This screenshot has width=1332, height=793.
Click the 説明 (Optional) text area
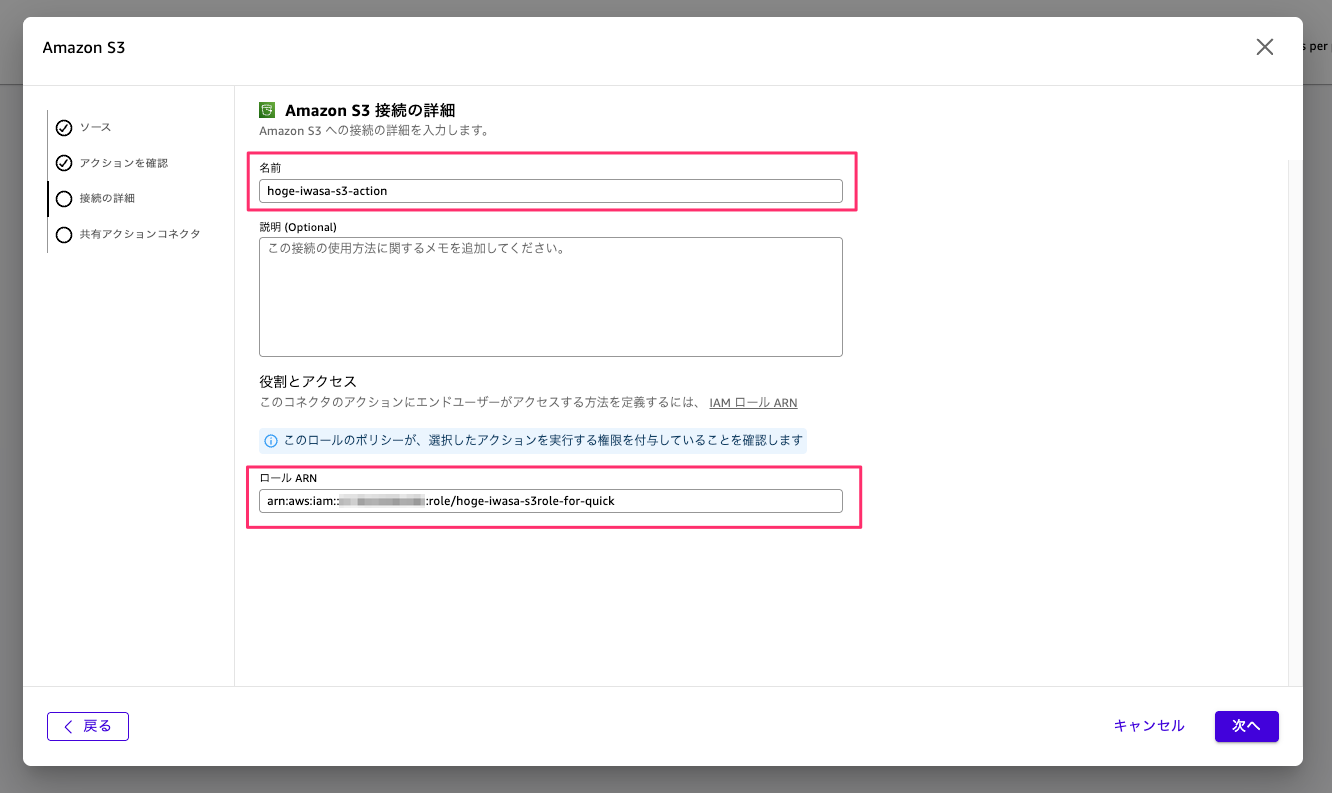click(551, 297)
